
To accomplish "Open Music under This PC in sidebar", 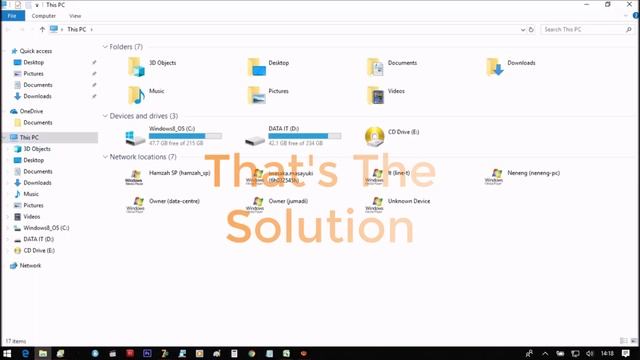I will (31, 194).
